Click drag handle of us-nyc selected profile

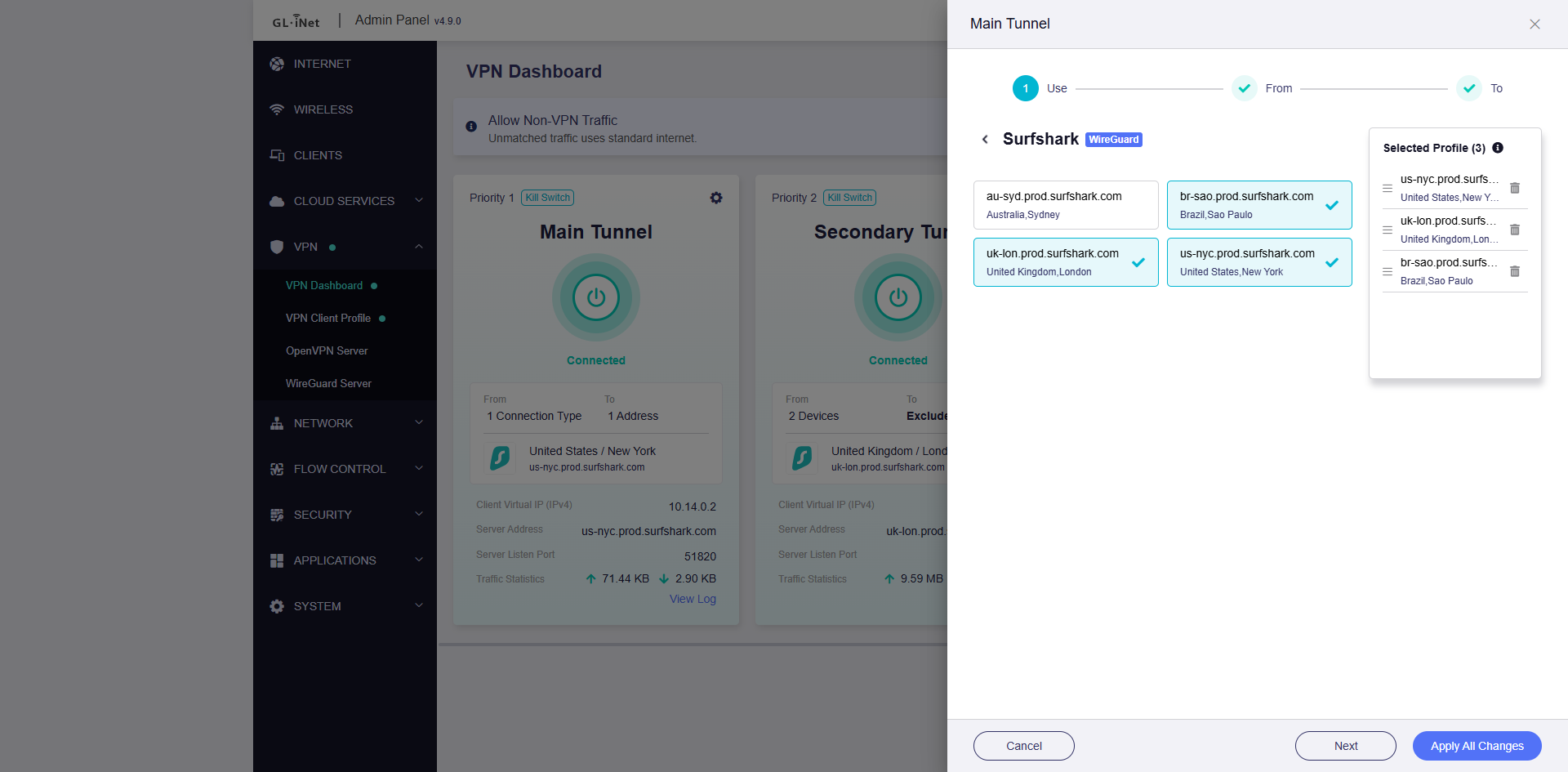(1388, 188)
